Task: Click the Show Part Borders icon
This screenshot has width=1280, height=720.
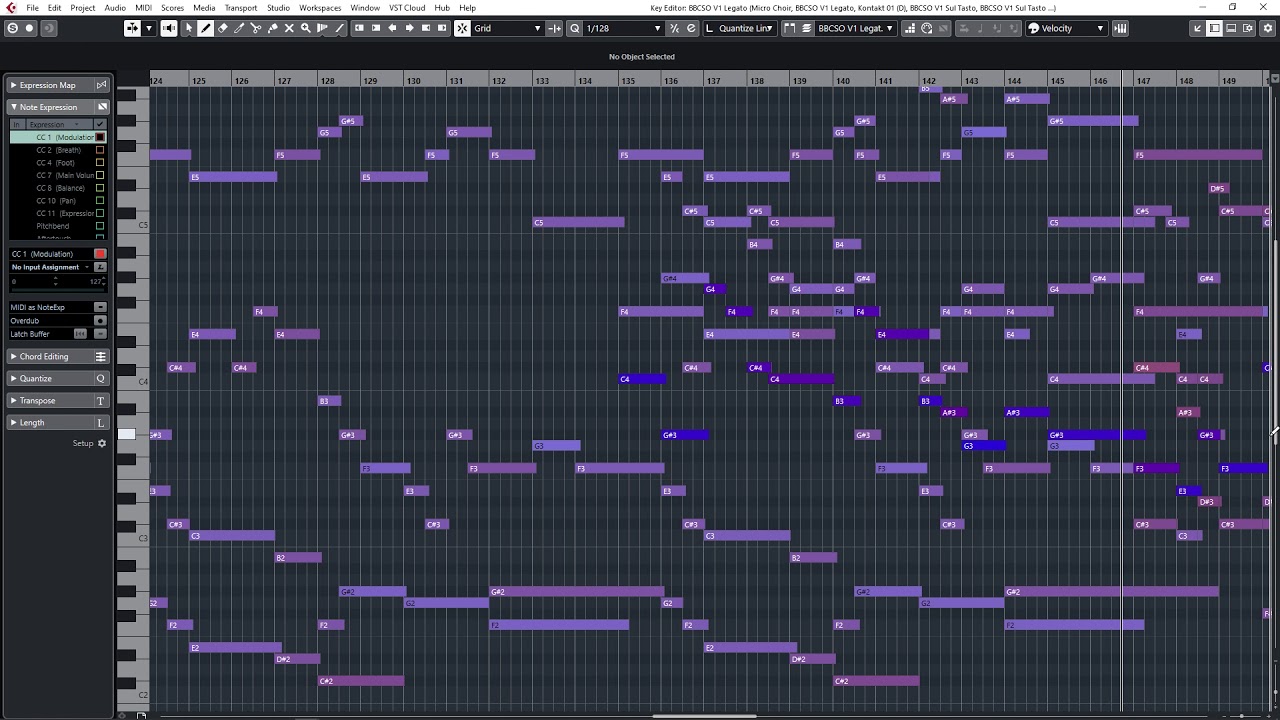Action: [789, 28]
